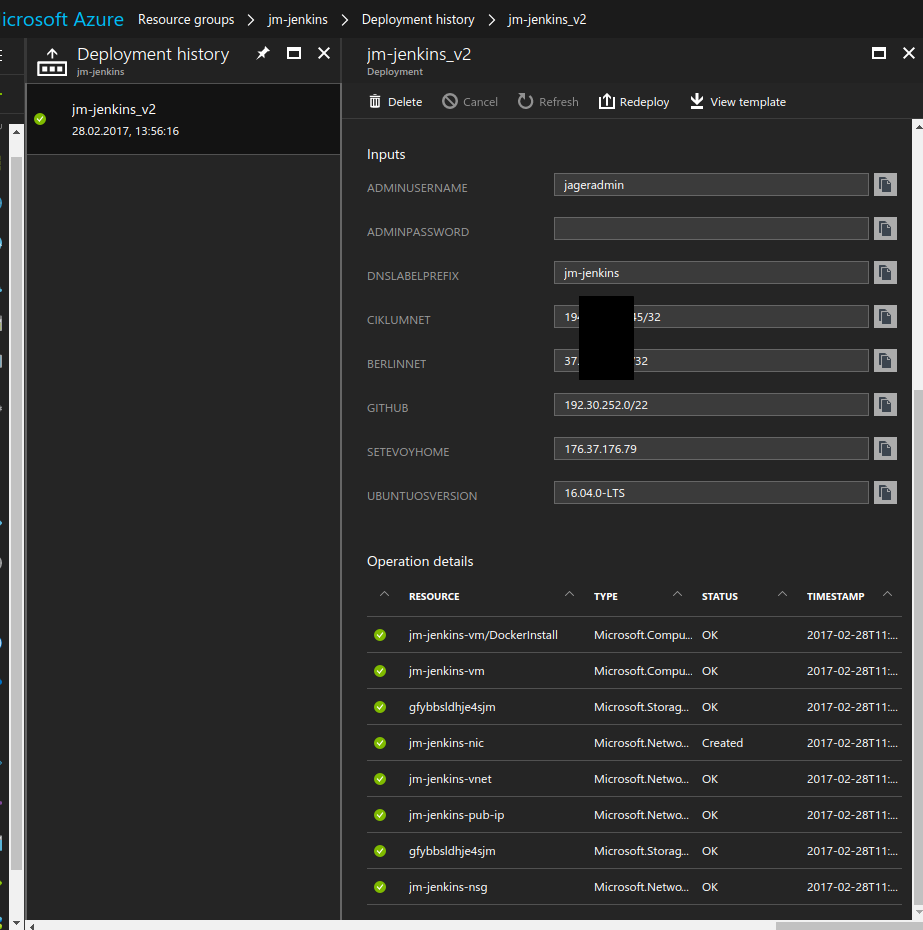Select the jm-jenkins_v2 breadcrumb item
923x930 pixels.
(547, 20)
